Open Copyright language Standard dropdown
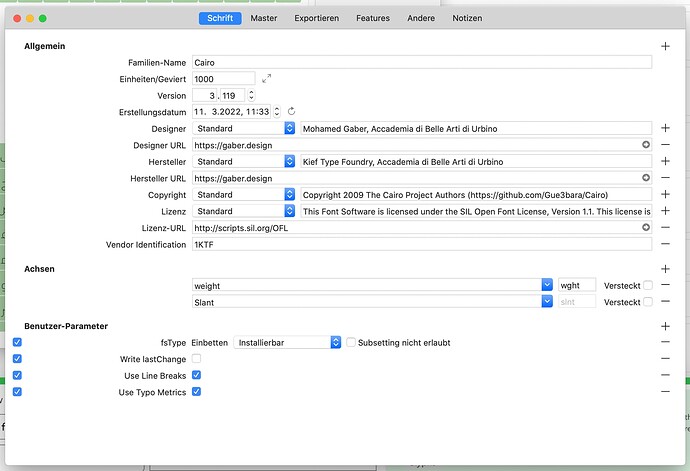The width and height of the screenshot is (690, 471). (243, 194)
